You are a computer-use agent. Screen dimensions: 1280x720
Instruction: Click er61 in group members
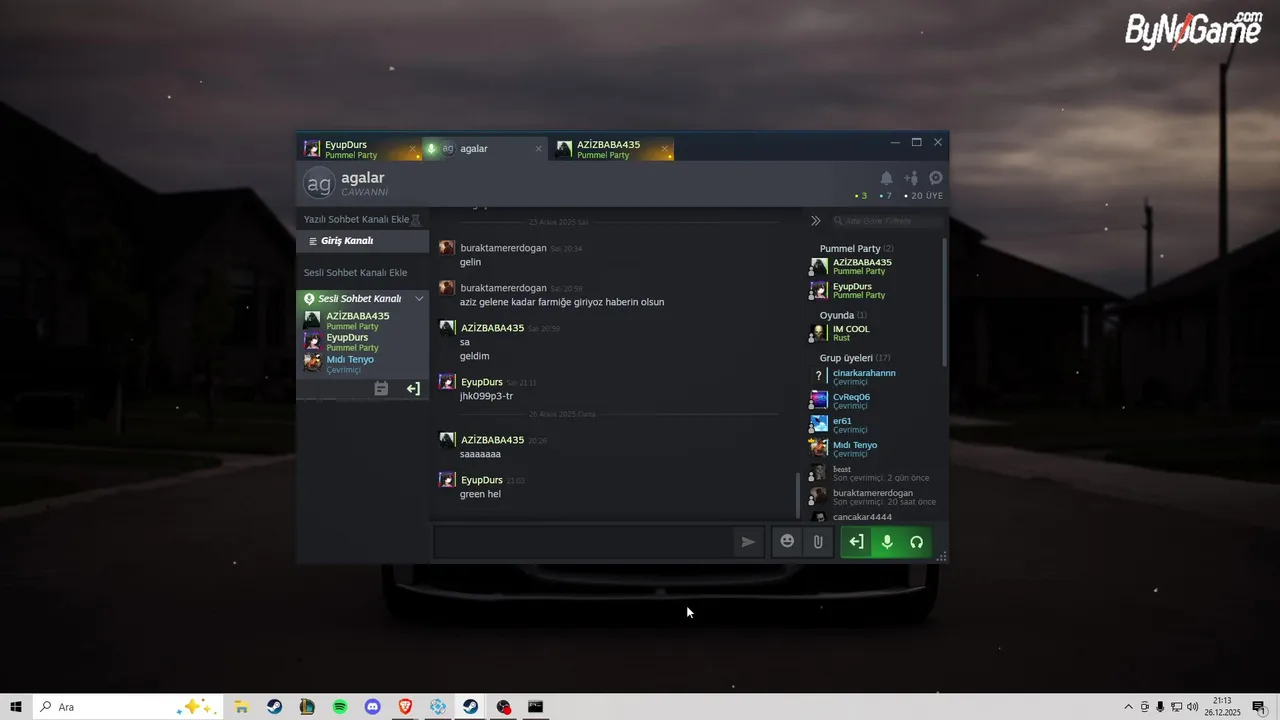845,425
